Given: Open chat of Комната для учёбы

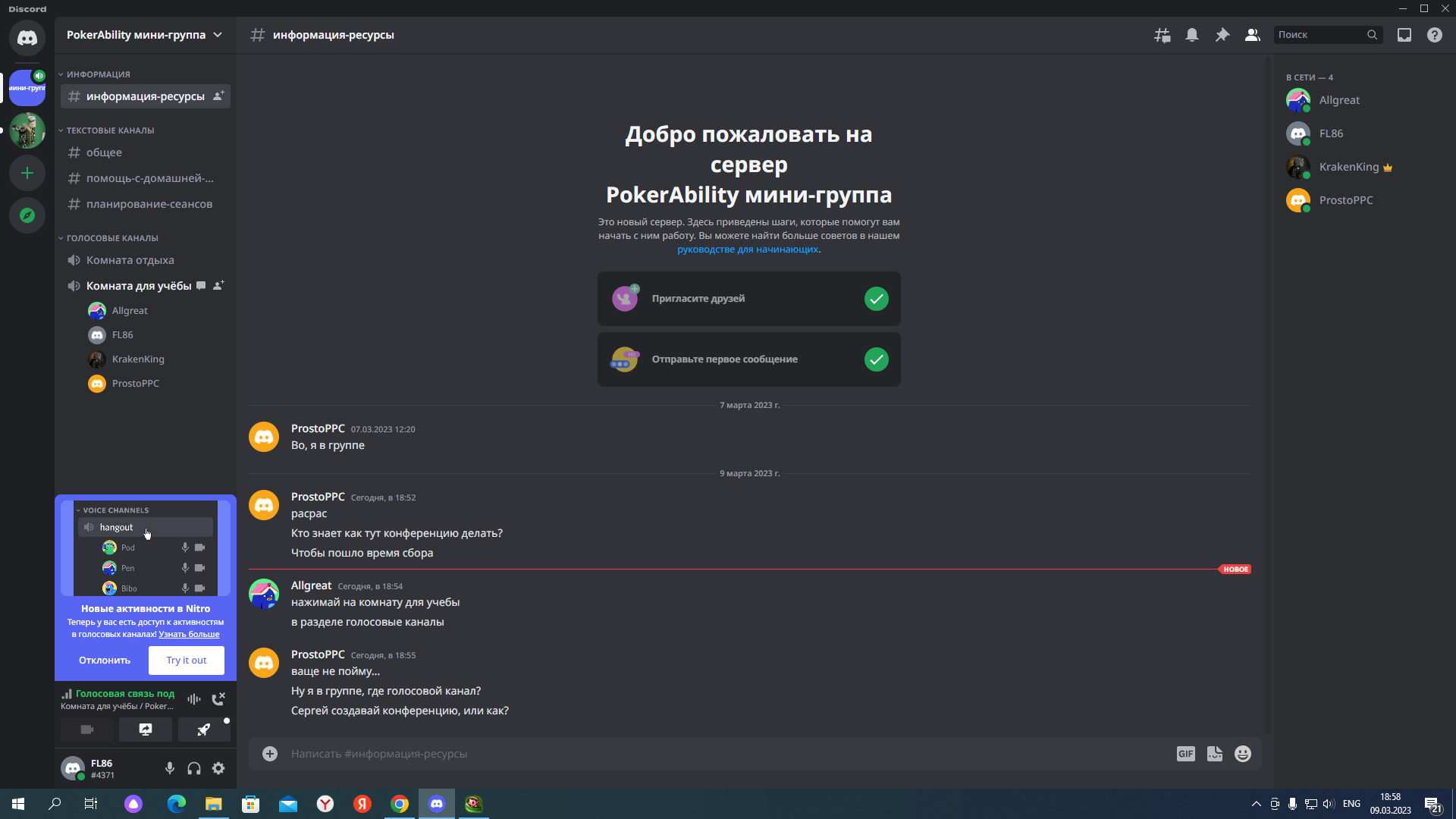Looking at the screenshot, I should click(x=201, y=286).
